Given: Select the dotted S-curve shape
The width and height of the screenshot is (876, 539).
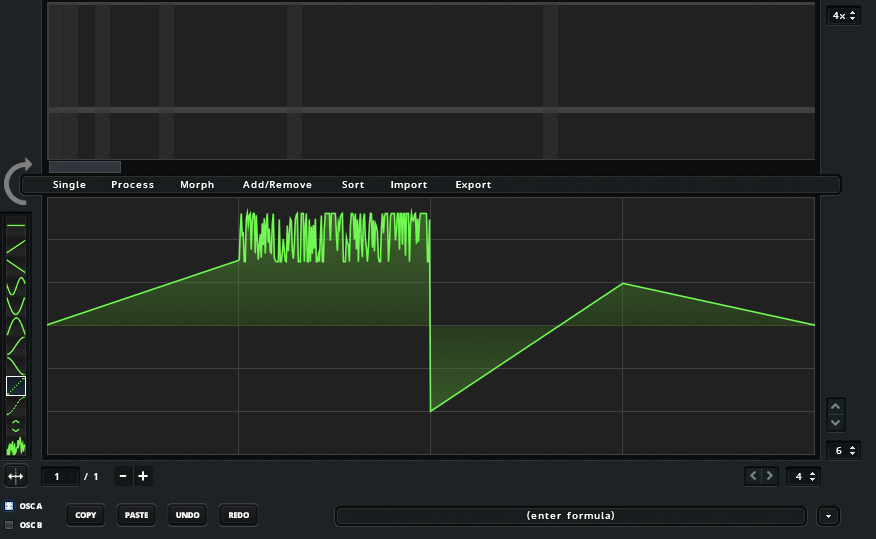Looking at the screenshot, I should (x=16, y=406).
